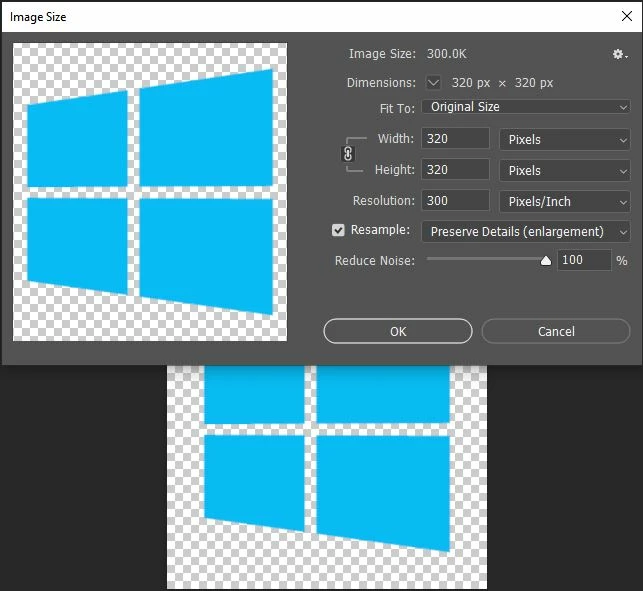Screen dimensions: 643x591
Task: Open the Width units dropdown
Action: (x=565, y=139)
